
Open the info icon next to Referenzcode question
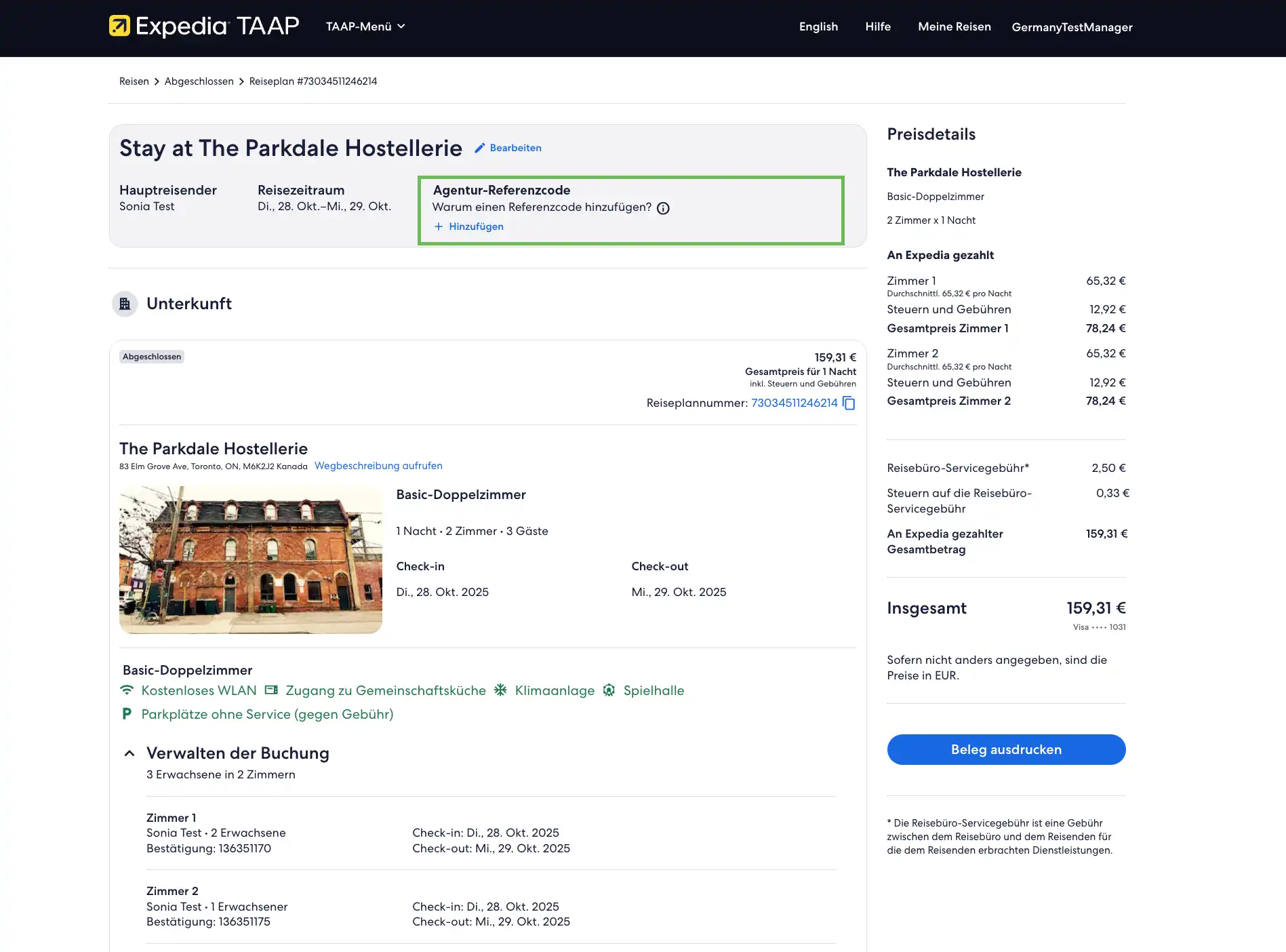pos(663,208)
